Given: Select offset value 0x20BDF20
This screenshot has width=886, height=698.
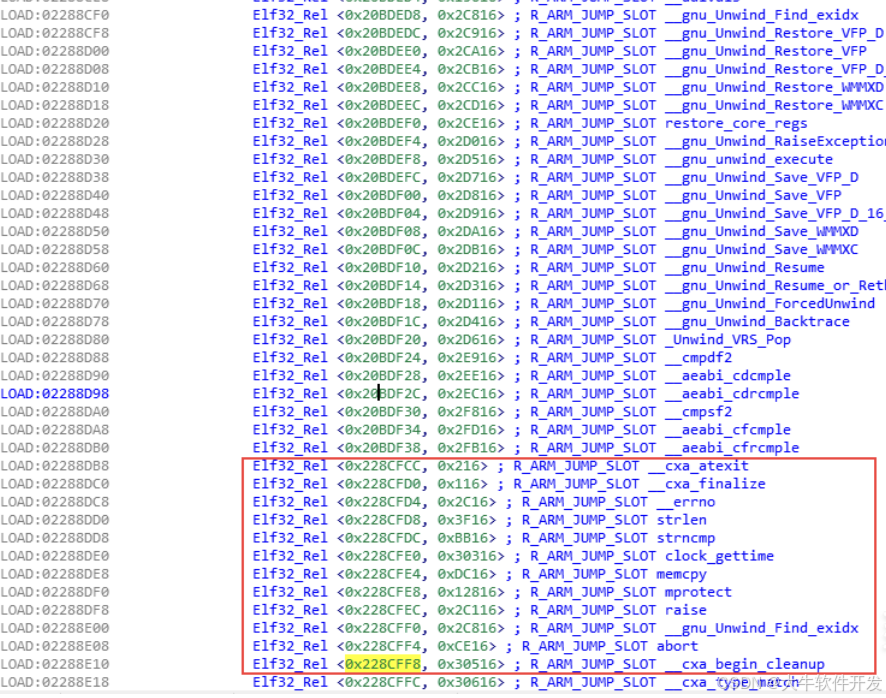Looking at the screenshot, I should coord(383,340).
